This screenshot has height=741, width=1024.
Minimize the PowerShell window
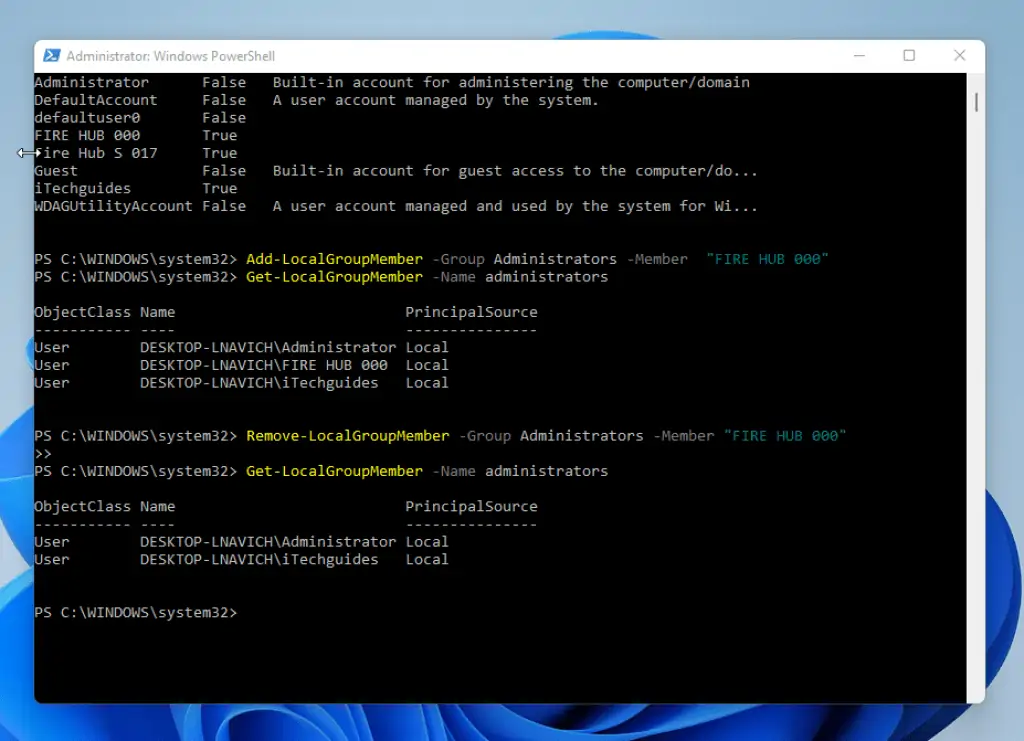[858, 56]
